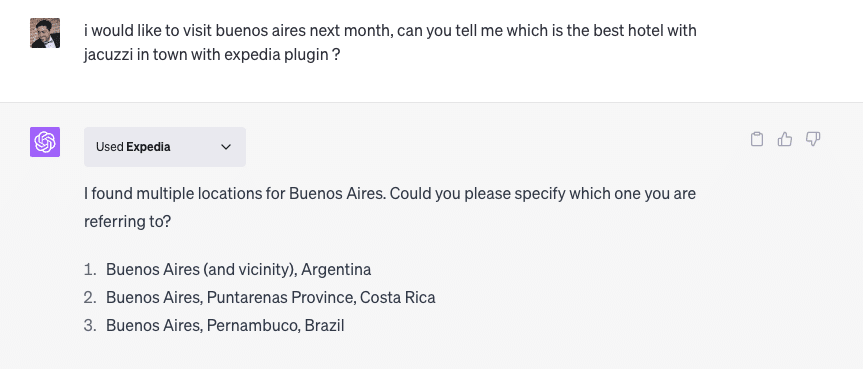This screenshot has height=369, width=863.
Task: Expand the Used Expedia plugin details
Action: click(165, 147)
